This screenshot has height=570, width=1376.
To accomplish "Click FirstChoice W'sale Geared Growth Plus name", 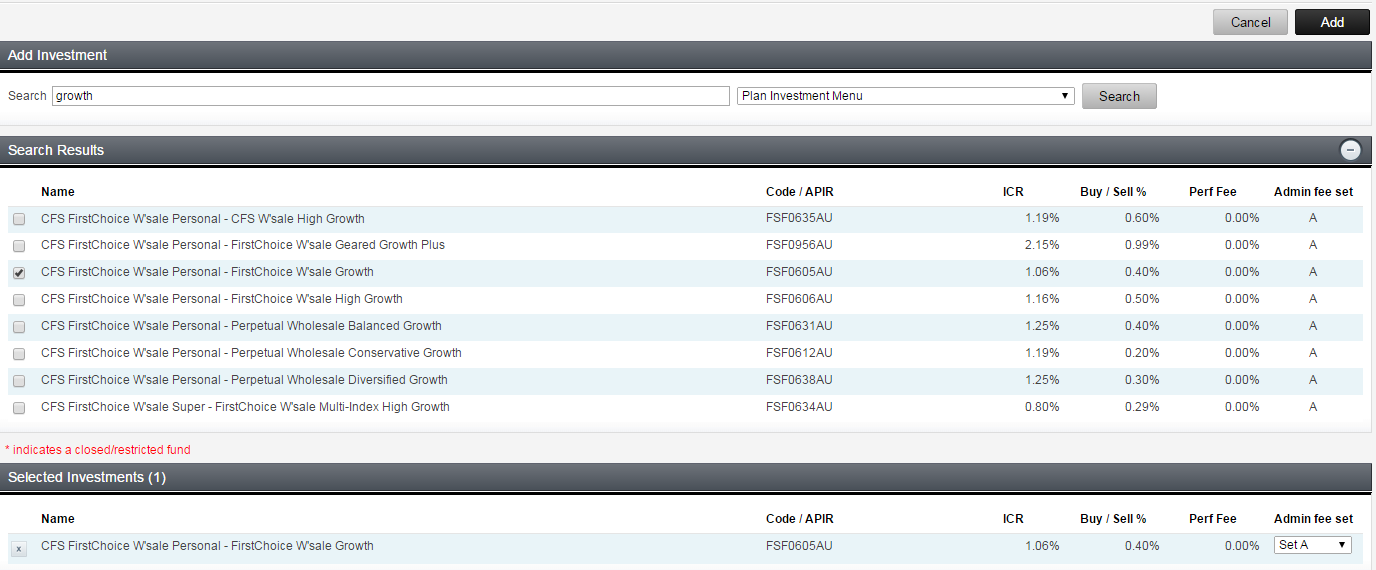I will 243,245.
